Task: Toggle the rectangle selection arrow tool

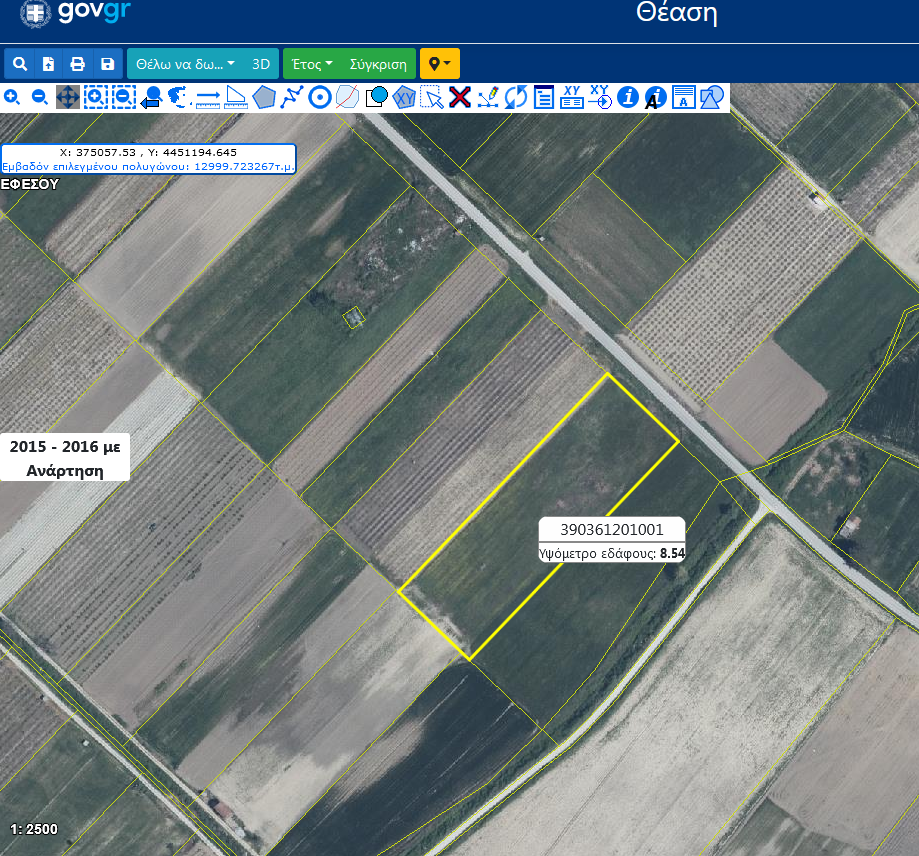Action: 432,97
